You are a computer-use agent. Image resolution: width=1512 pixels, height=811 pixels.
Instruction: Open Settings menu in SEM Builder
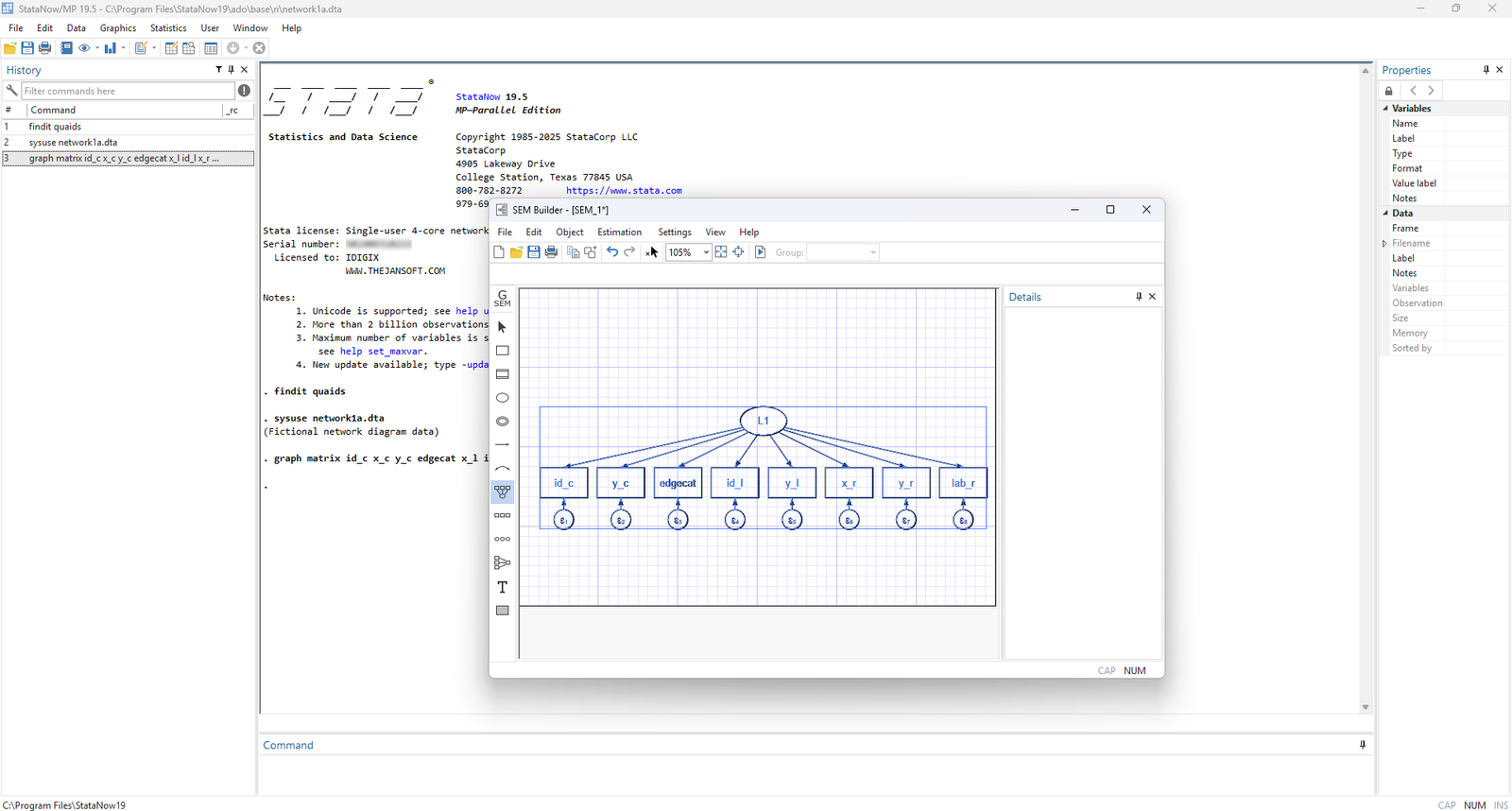[x=675, y=233]
